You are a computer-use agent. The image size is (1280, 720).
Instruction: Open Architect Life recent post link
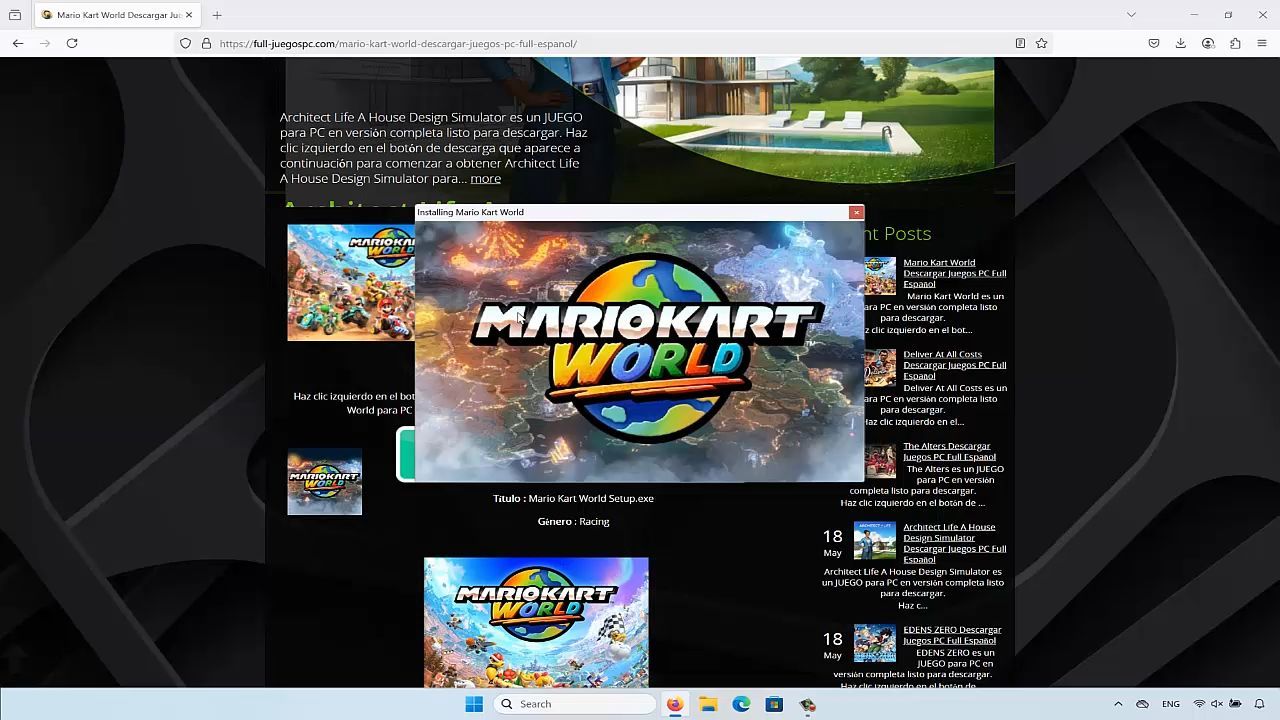tap(954, 543)
